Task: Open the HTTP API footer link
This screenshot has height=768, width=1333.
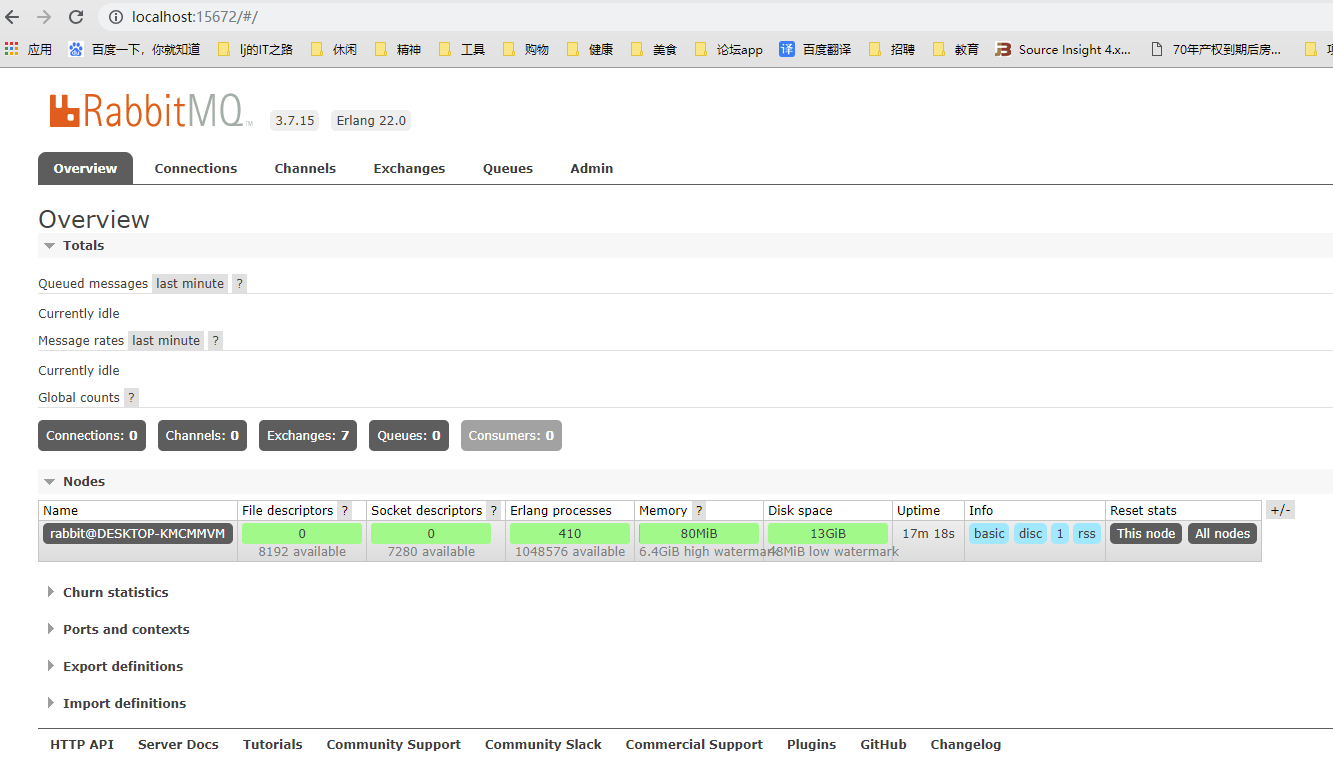Action: coord(82,745)
